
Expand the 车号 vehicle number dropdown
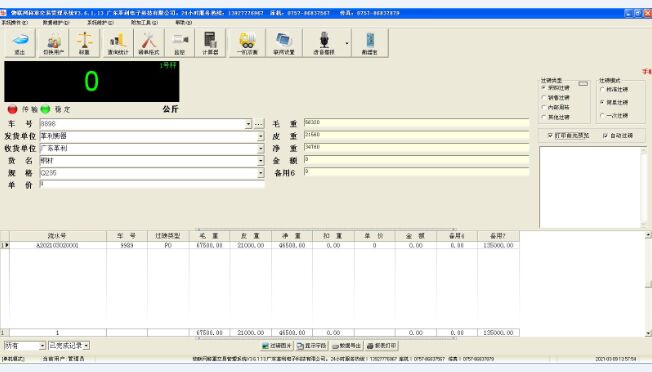pos(248,124)
